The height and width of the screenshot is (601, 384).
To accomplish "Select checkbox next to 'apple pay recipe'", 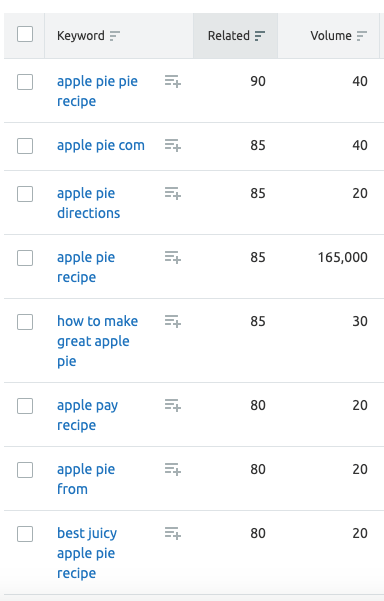I will [x=25, y=406].
